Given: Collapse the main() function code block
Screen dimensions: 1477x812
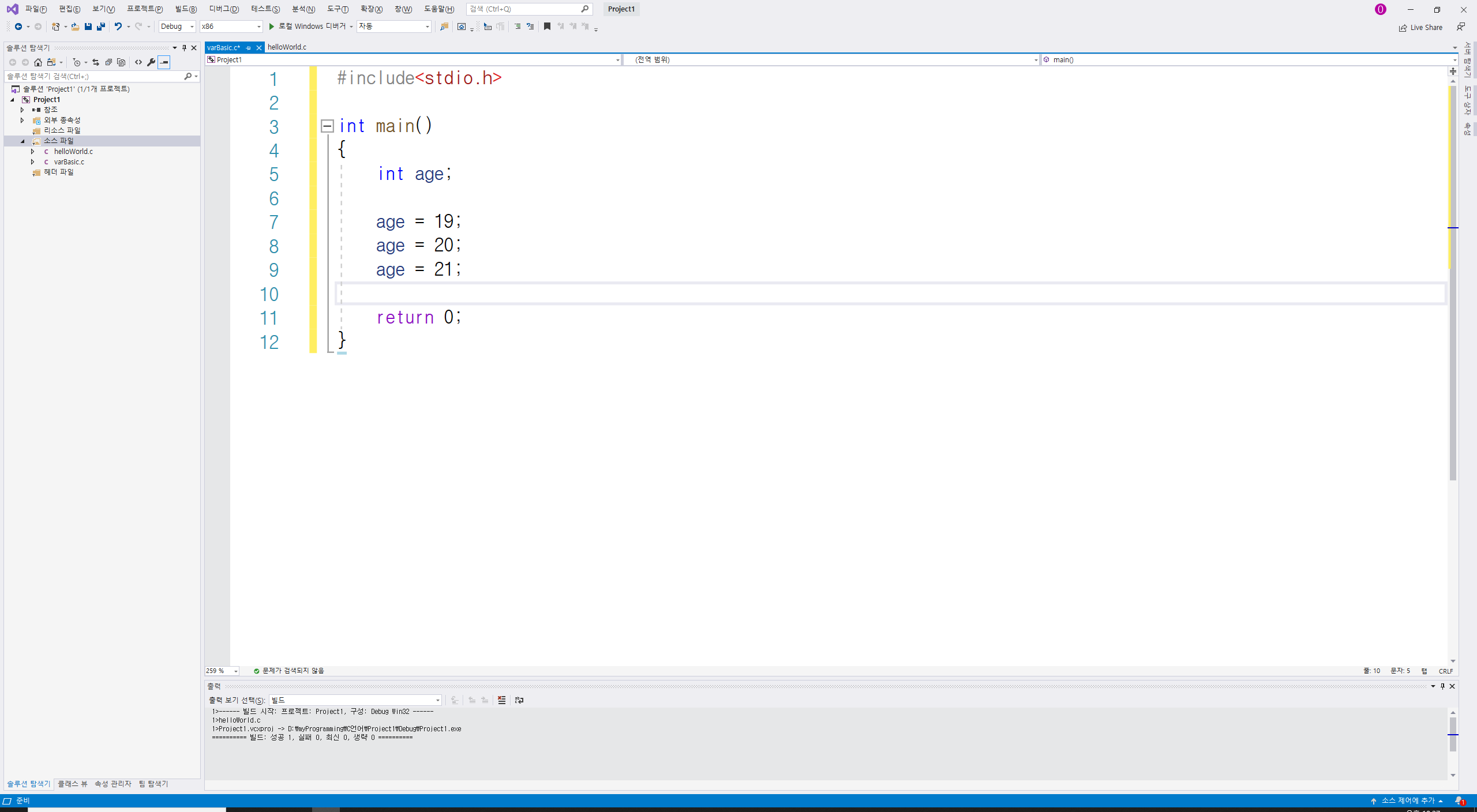Looking at the screenshot, I should [327, 126].
